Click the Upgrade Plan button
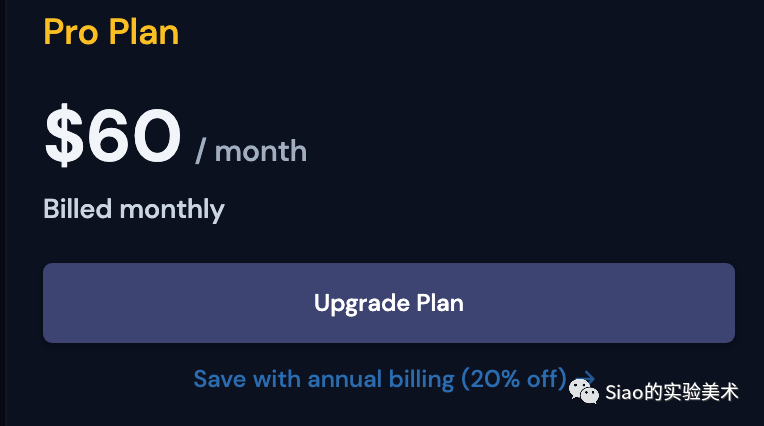764x426 pixels. coord(389,303)
